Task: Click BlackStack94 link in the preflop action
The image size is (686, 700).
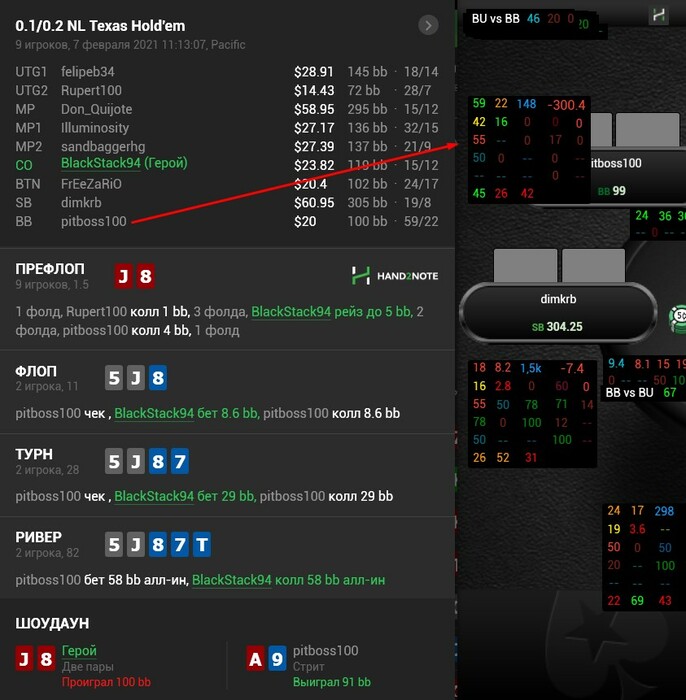Action: point(291,312)
